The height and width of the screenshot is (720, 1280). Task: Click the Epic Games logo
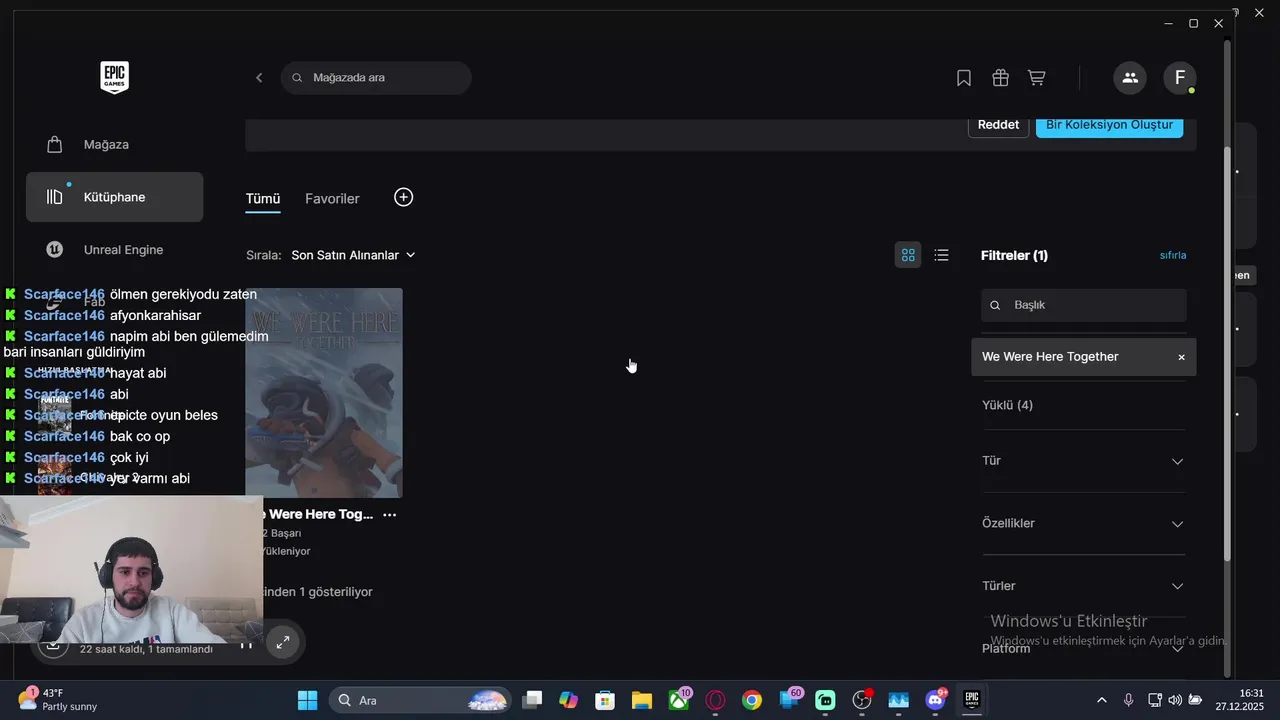(x=114, y=77)
